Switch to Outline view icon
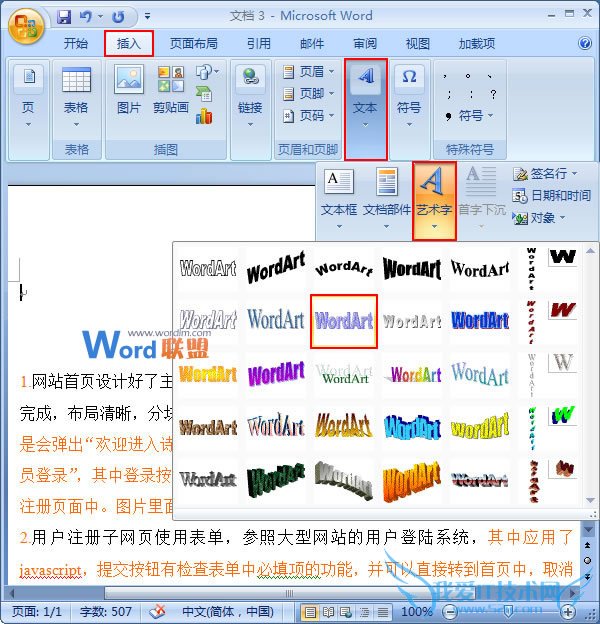 (x=364, y=612)
